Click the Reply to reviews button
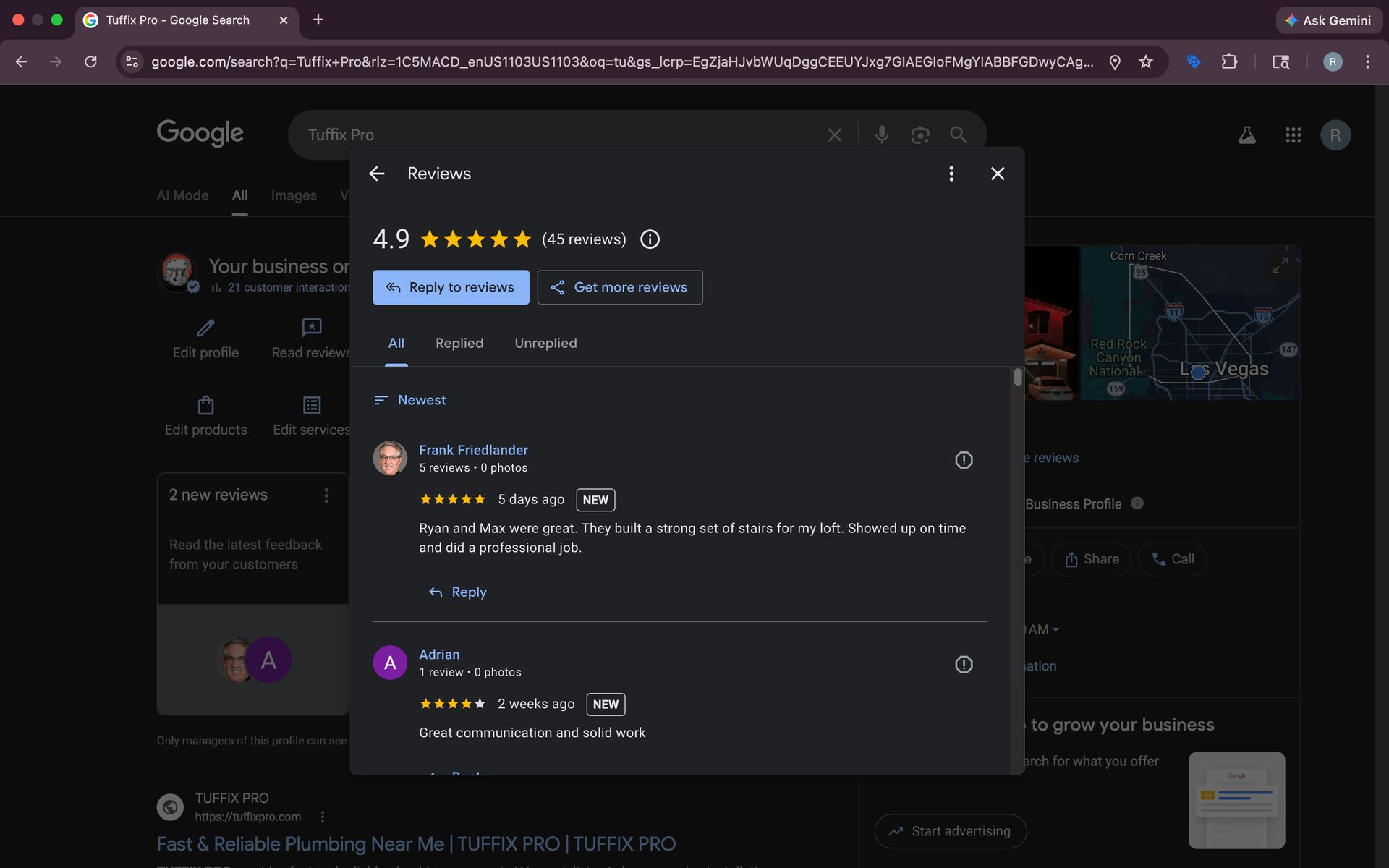This screenshot has height=868, width=1389. coord(451,287)
